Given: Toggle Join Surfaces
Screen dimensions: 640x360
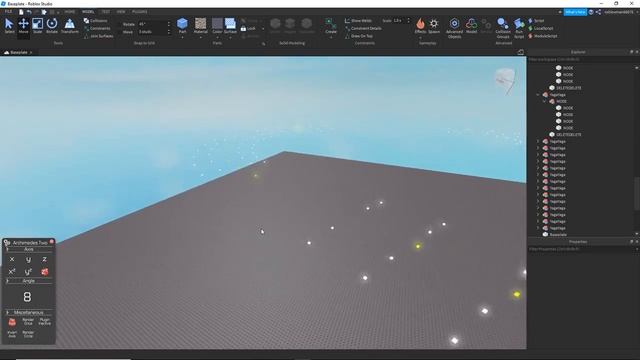Looking at the screenshot, I should 99,36.
